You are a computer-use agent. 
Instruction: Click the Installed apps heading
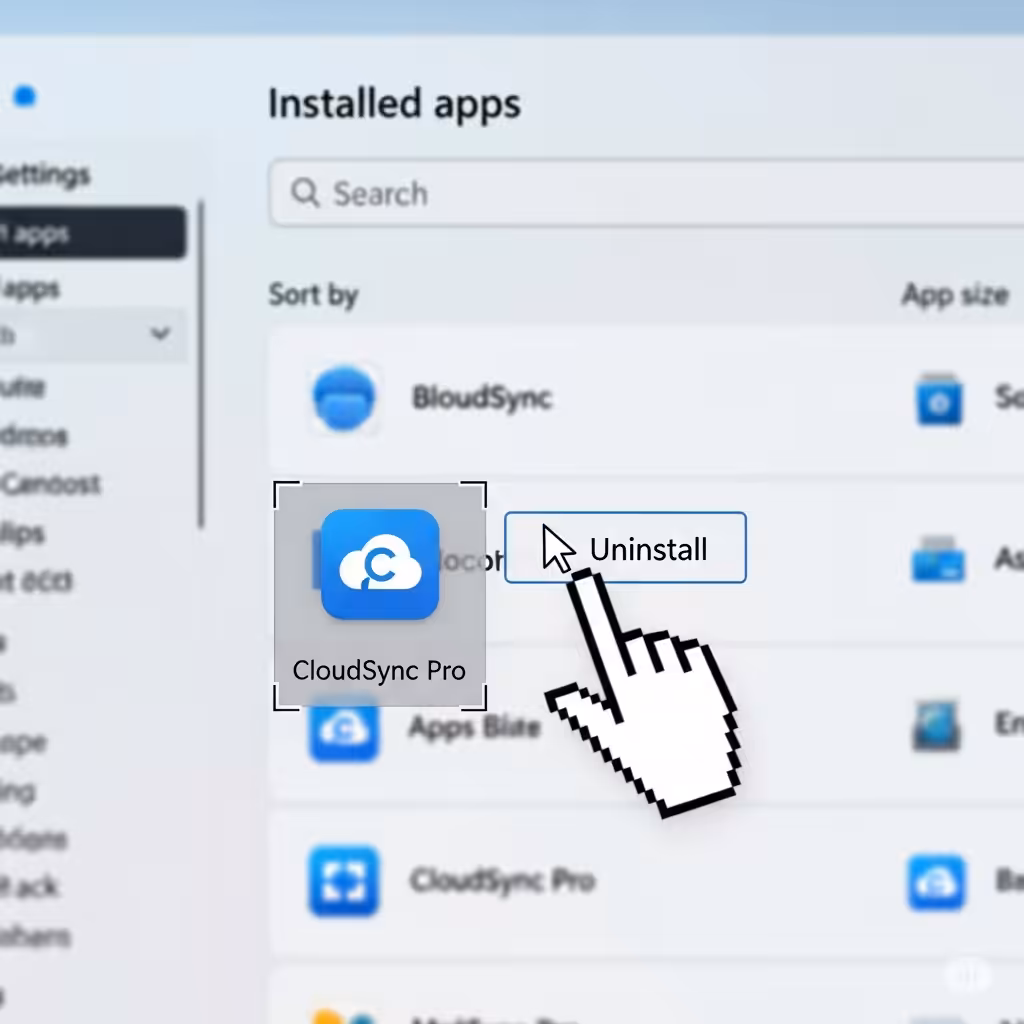click(x=394, y=104)
